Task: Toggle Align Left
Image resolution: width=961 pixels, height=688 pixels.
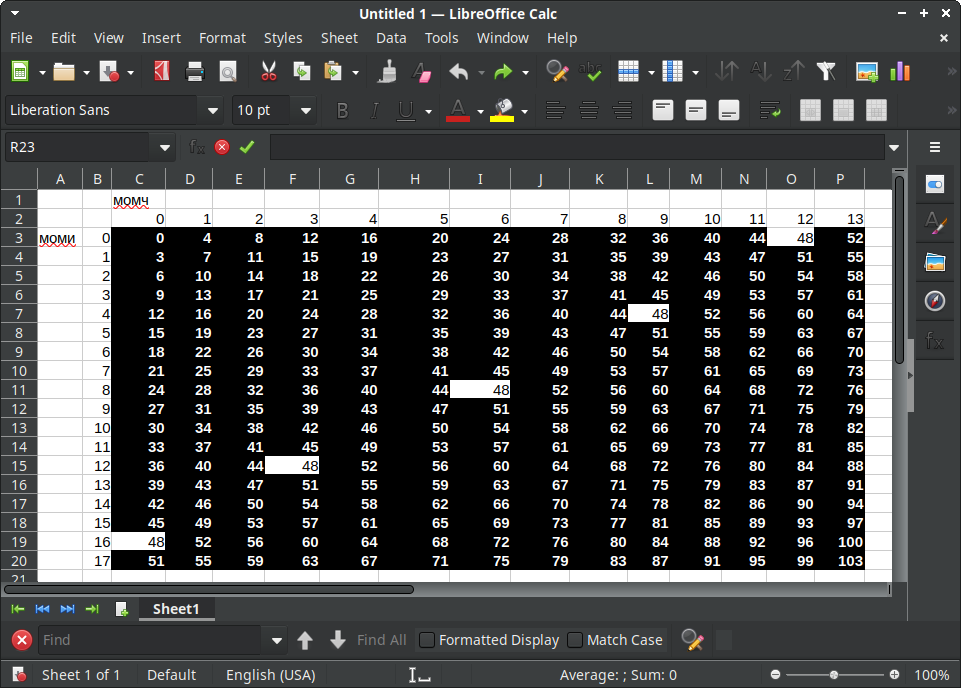Action: click(555, 111)
